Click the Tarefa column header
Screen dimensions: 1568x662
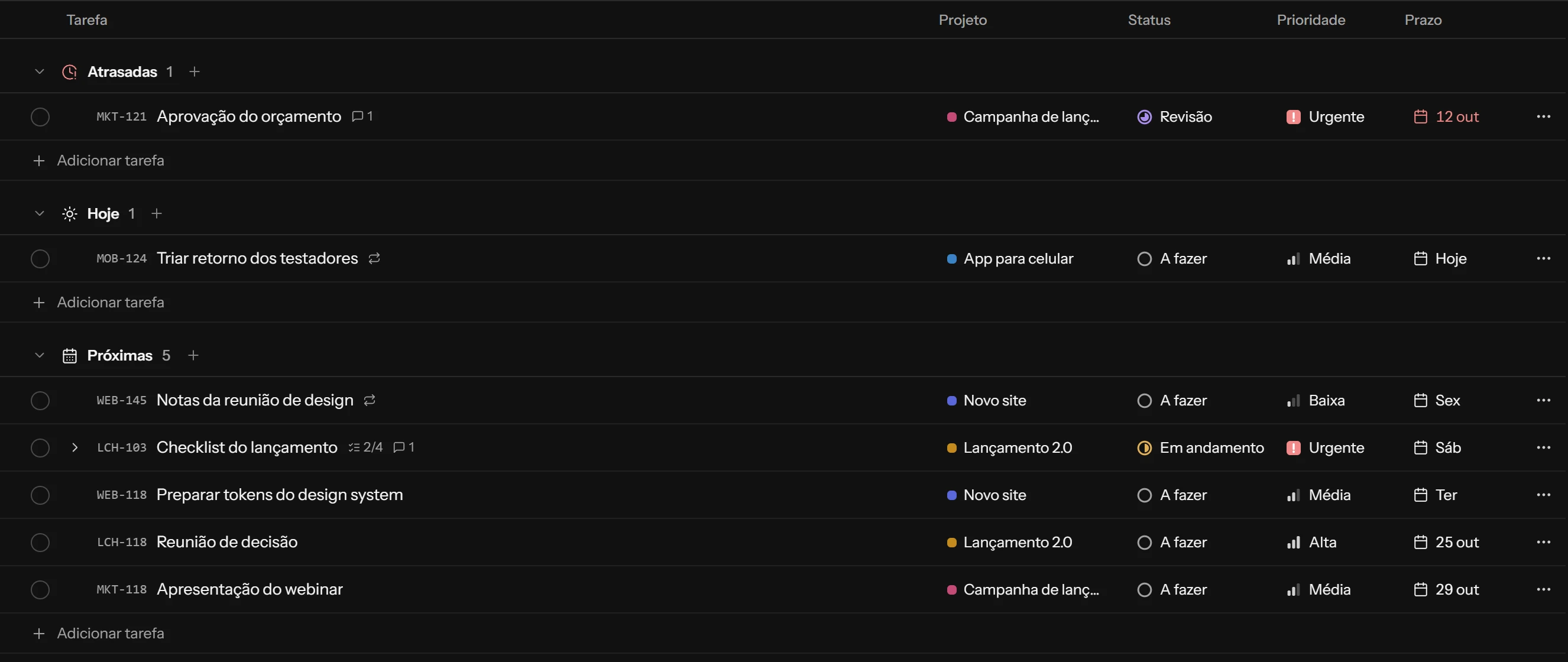click(86, 20)
